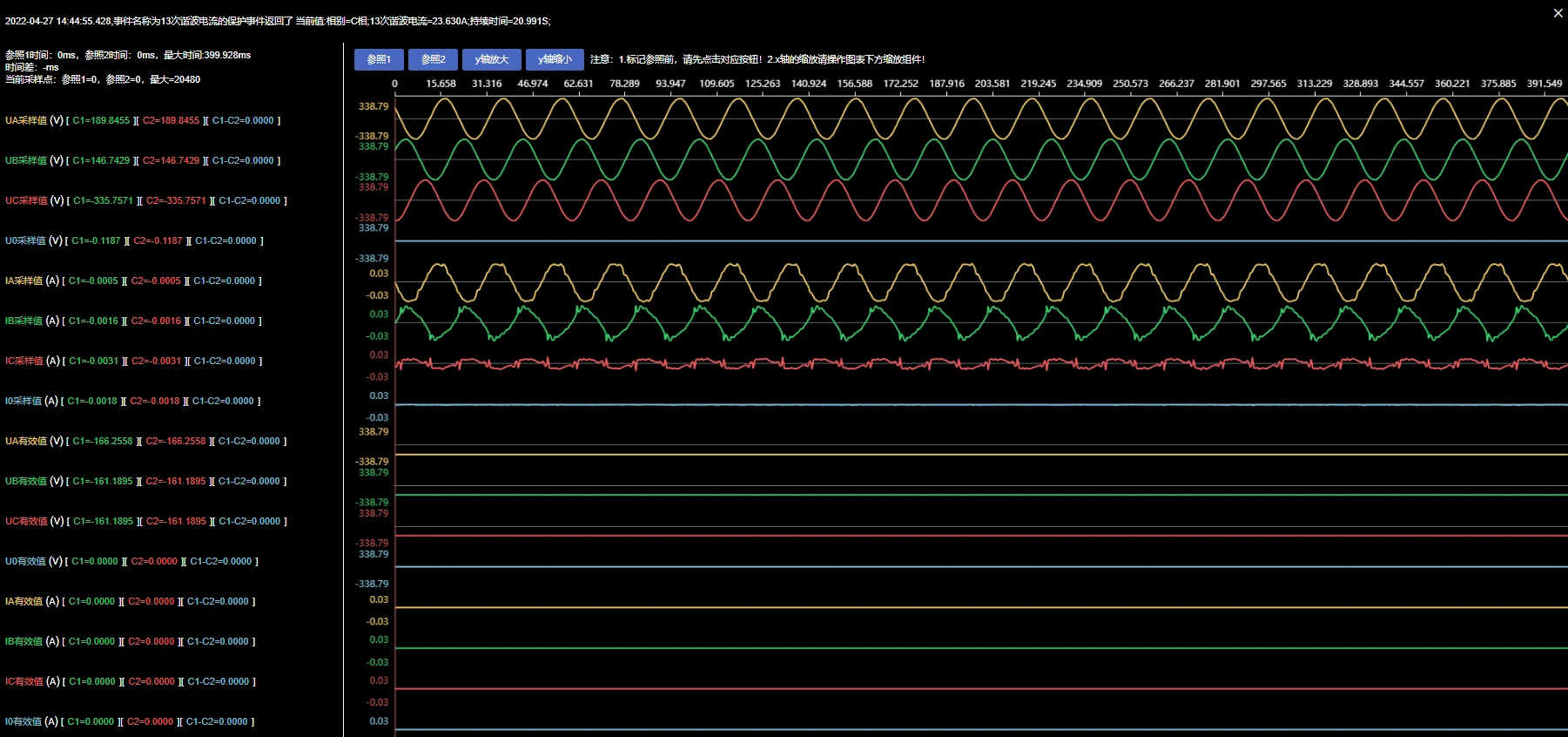This screenshot has width=1568, height=737.
Task: Click the 328.893 time axis tick
Action: point(1360,84)
